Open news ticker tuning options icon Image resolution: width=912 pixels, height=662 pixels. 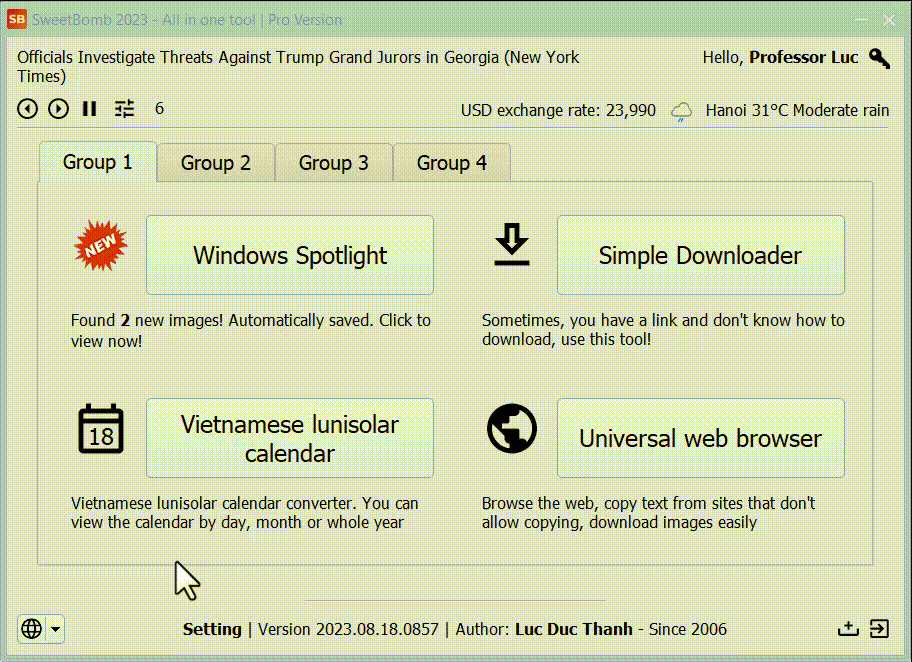tap(124, 109)
